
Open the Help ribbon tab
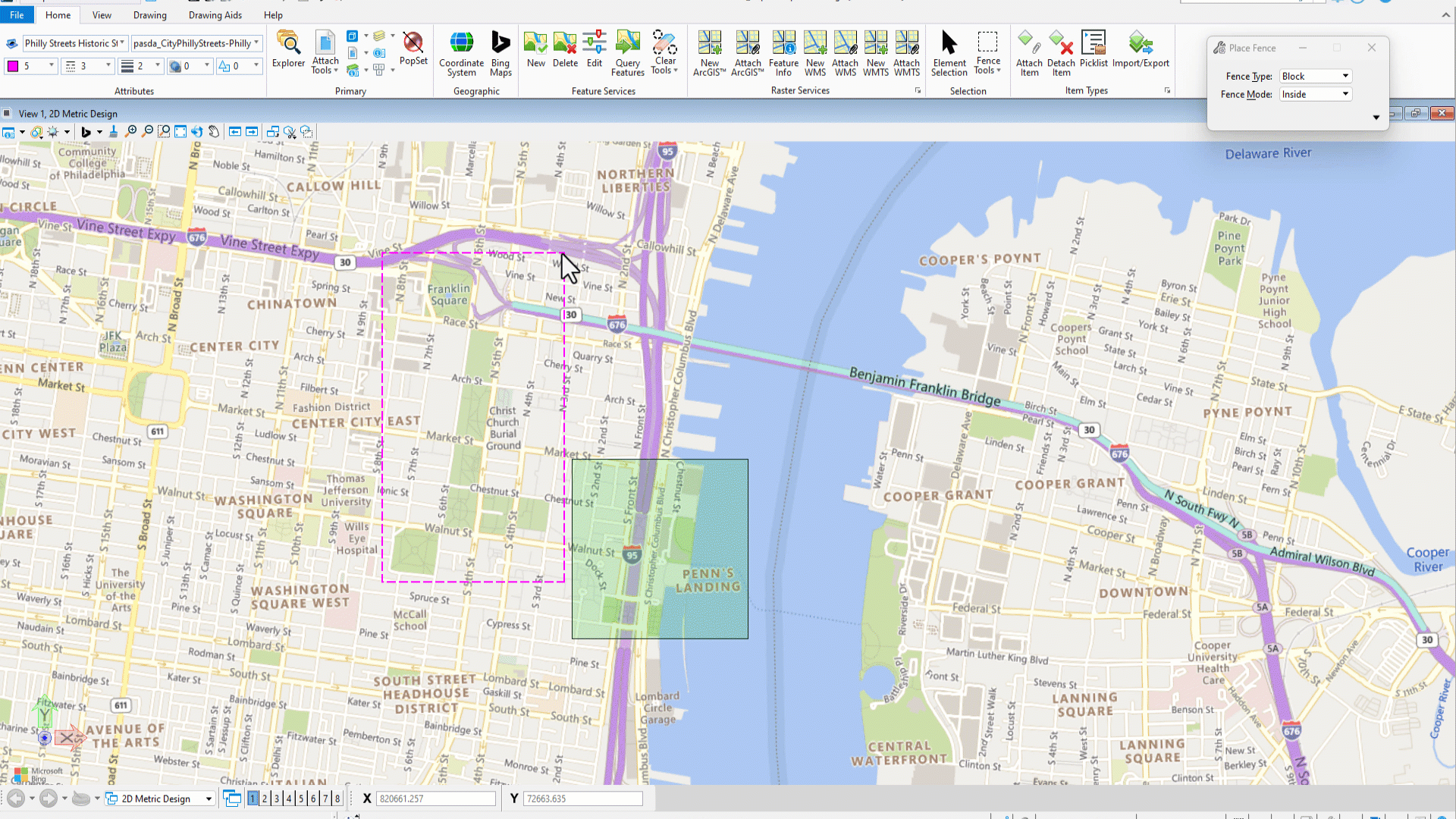tap(273, 15)
